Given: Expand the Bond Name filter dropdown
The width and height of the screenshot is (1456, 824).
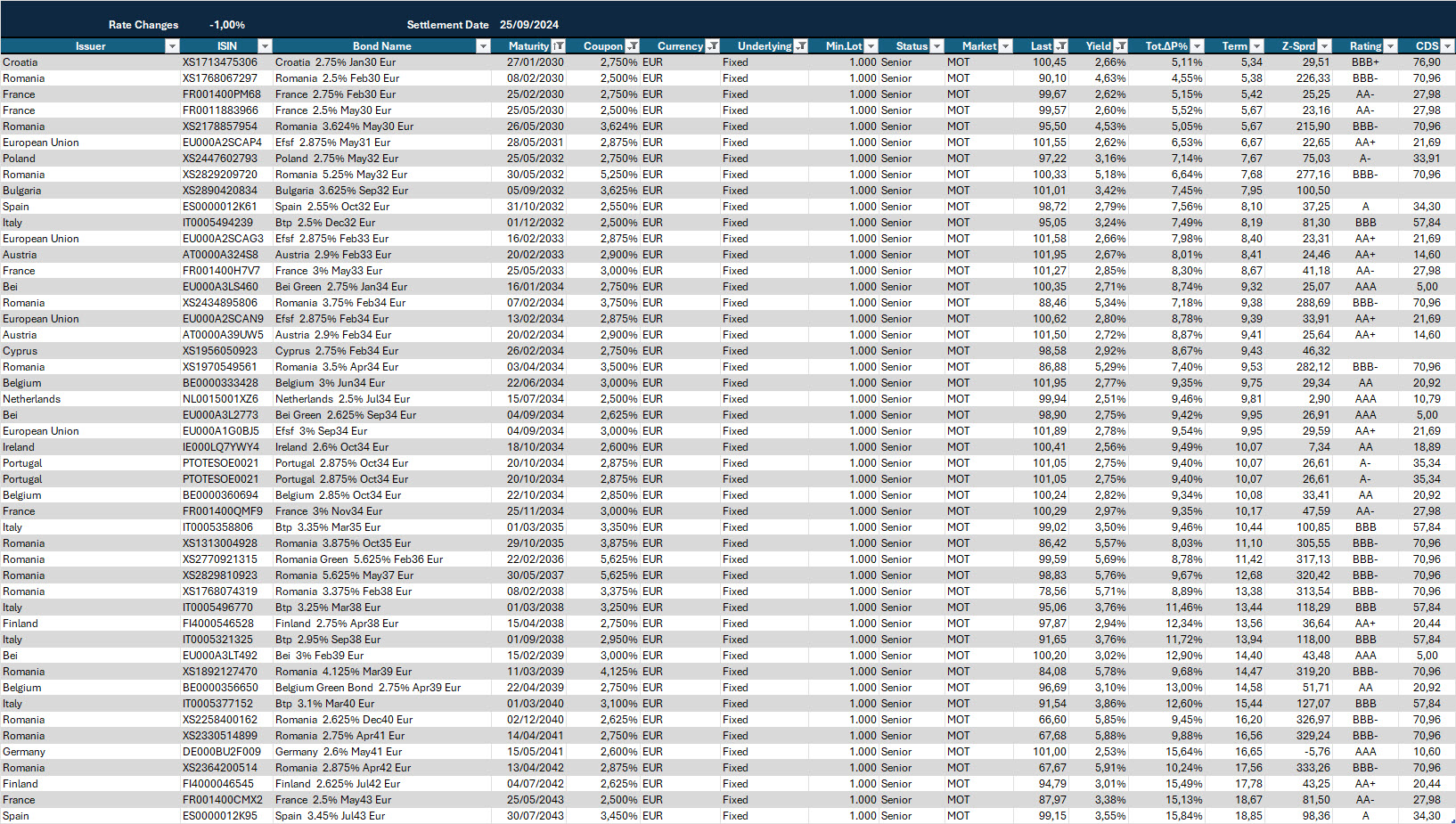Looking at the screenshot, I should point(483,46).
